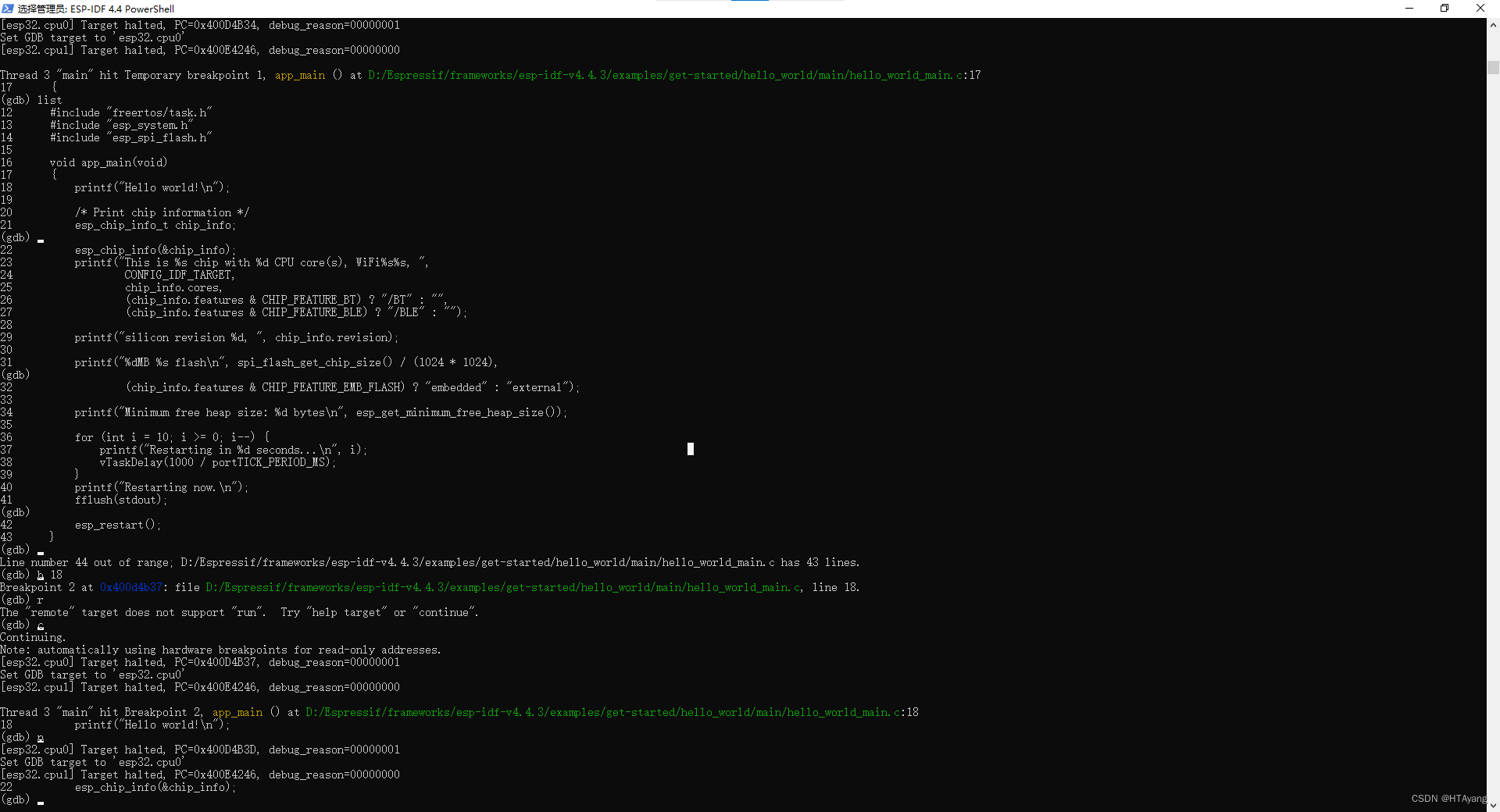Click the '#include "freertos/task.h"' line

[x=131, y=112]
